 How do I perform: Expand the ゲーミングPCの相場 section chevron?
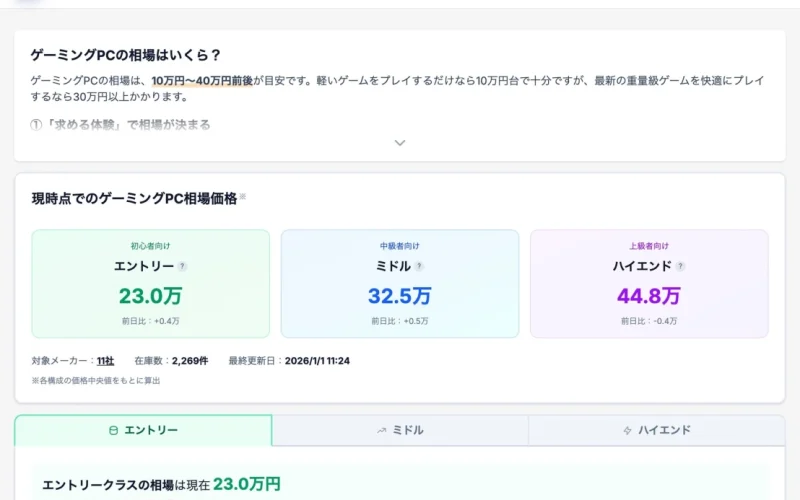pyautogui.click(x=400, y=143)
